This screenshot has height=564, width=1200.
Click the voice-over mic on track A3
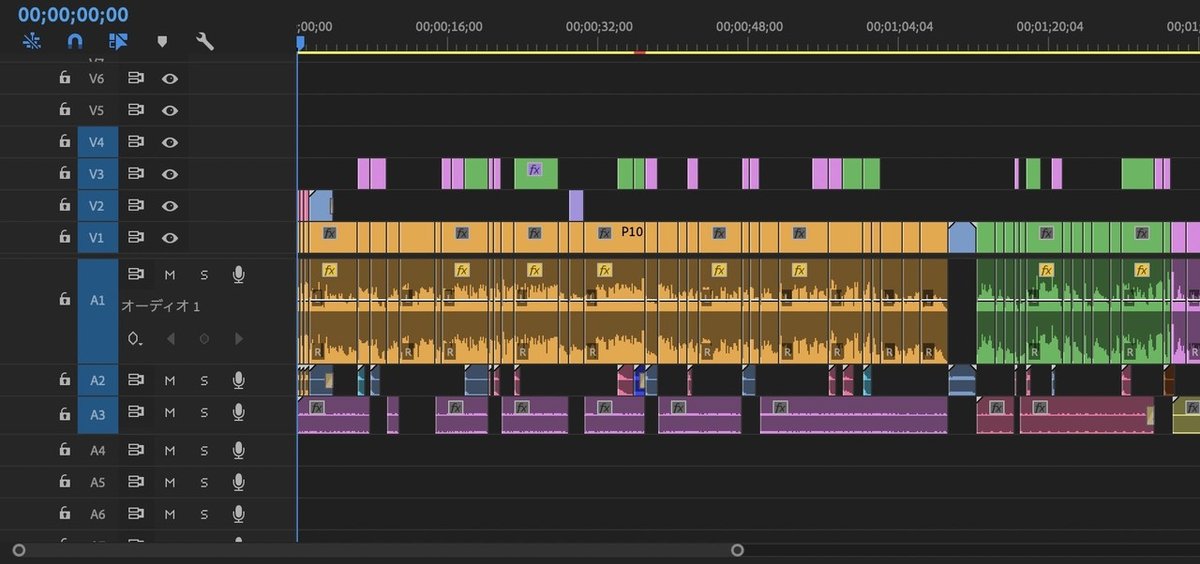(x=238, y=412)
